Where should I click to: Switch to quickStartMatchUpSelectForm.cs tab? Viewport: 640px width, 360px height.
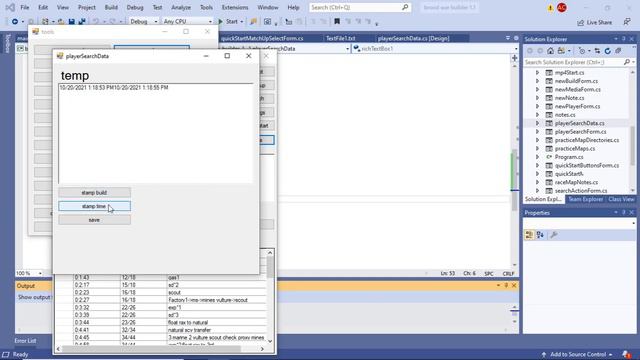[262, 38]
